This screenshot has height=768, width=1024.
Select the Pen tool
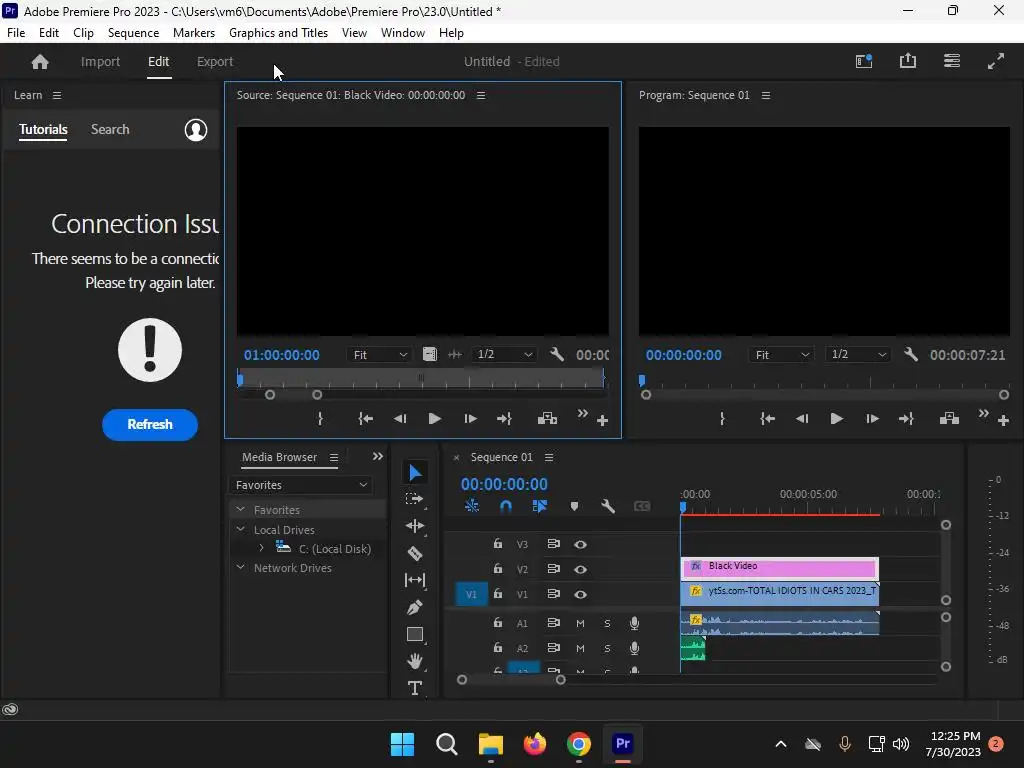point(415,607)
